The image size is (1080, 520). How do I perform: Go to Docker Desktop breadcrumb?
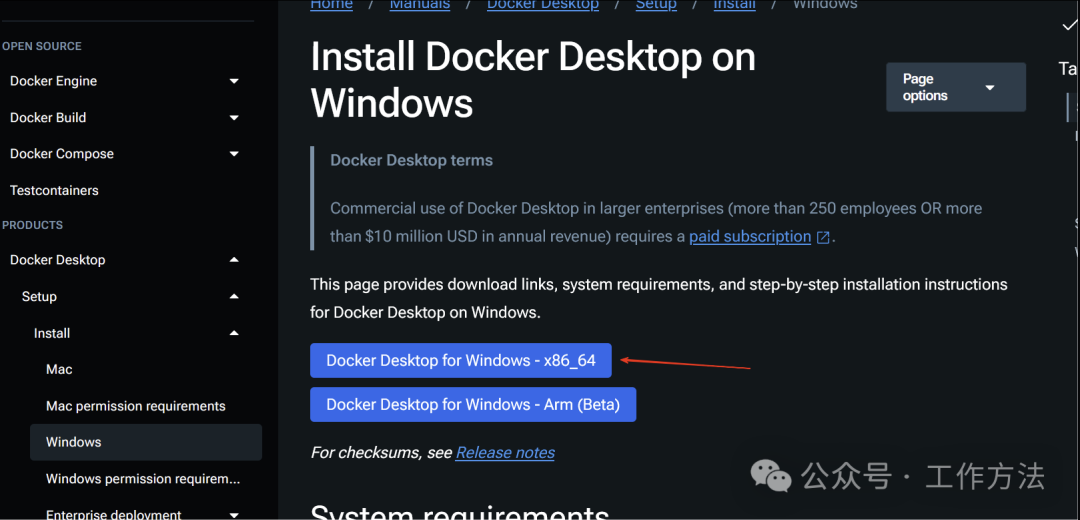[x=543, y=5]
